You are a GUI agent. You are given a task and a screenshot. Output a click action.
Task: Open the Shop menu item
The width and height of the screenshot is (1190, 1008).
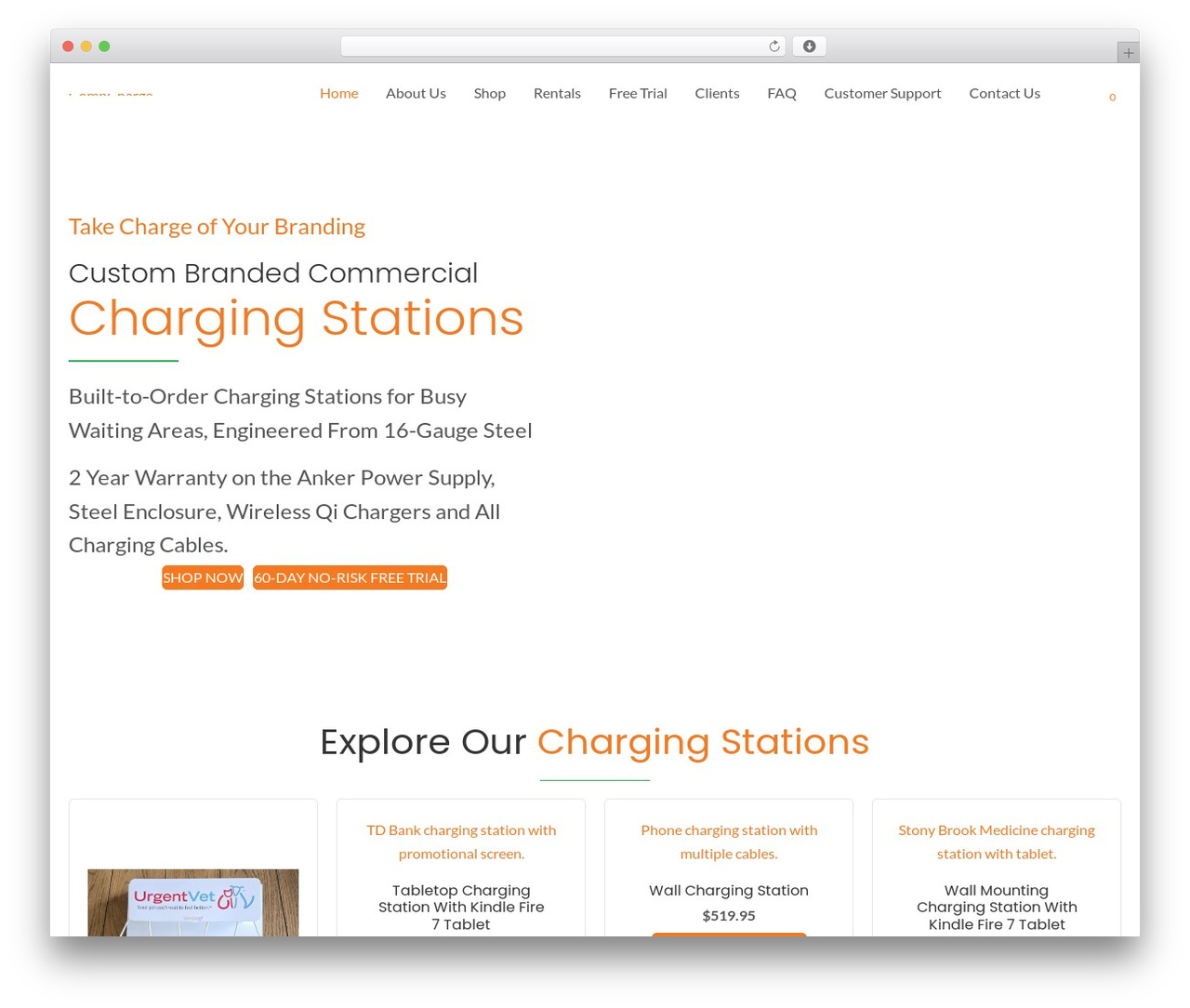pos(490,93)
